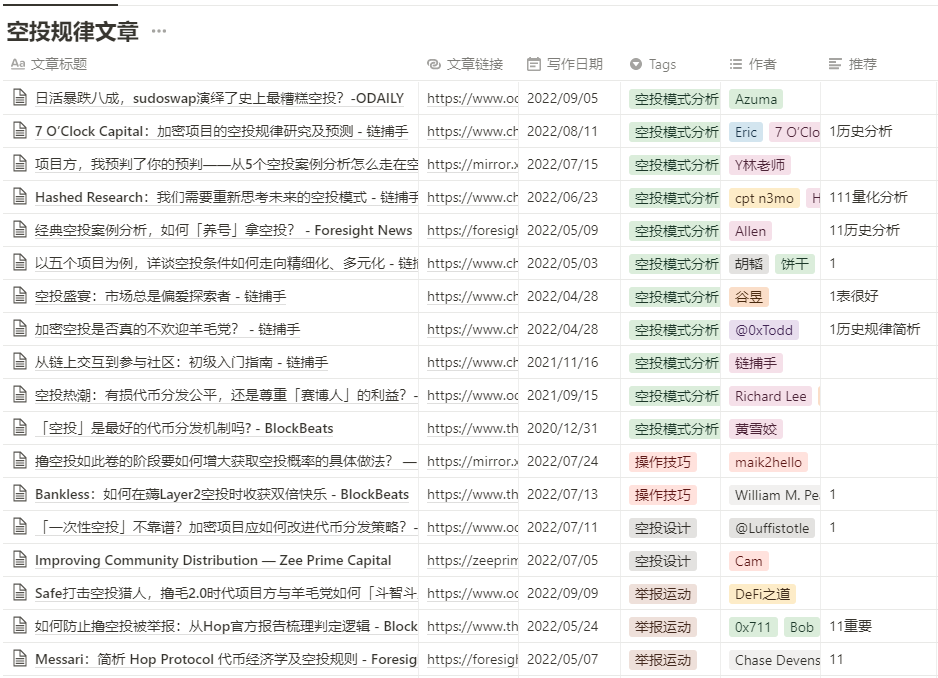Click the page icon of the Foresight News 养号 row

(20, 230)
